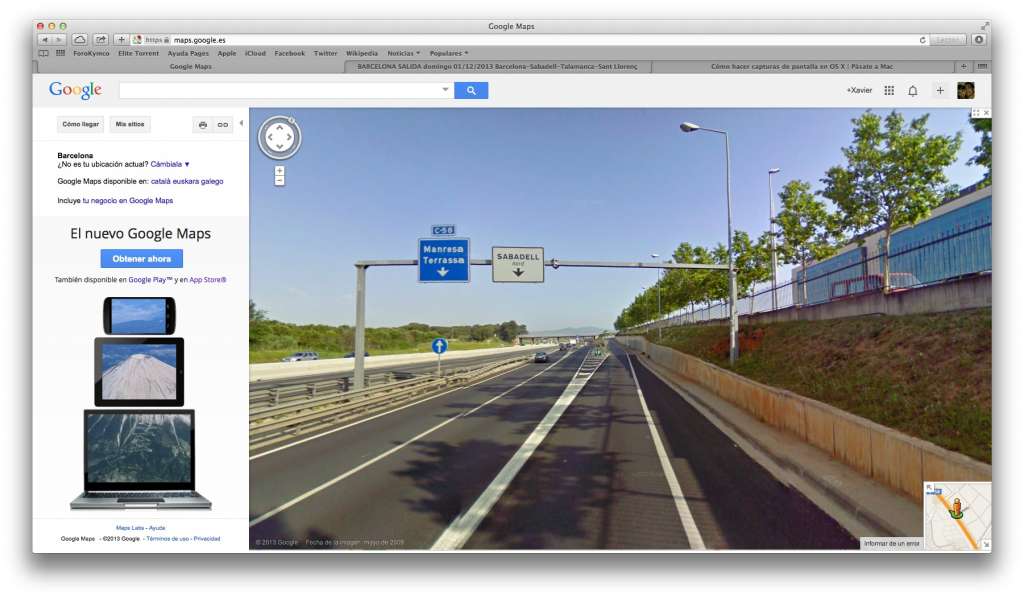Click the blue search magnifier button

click(x=471, y=91)
